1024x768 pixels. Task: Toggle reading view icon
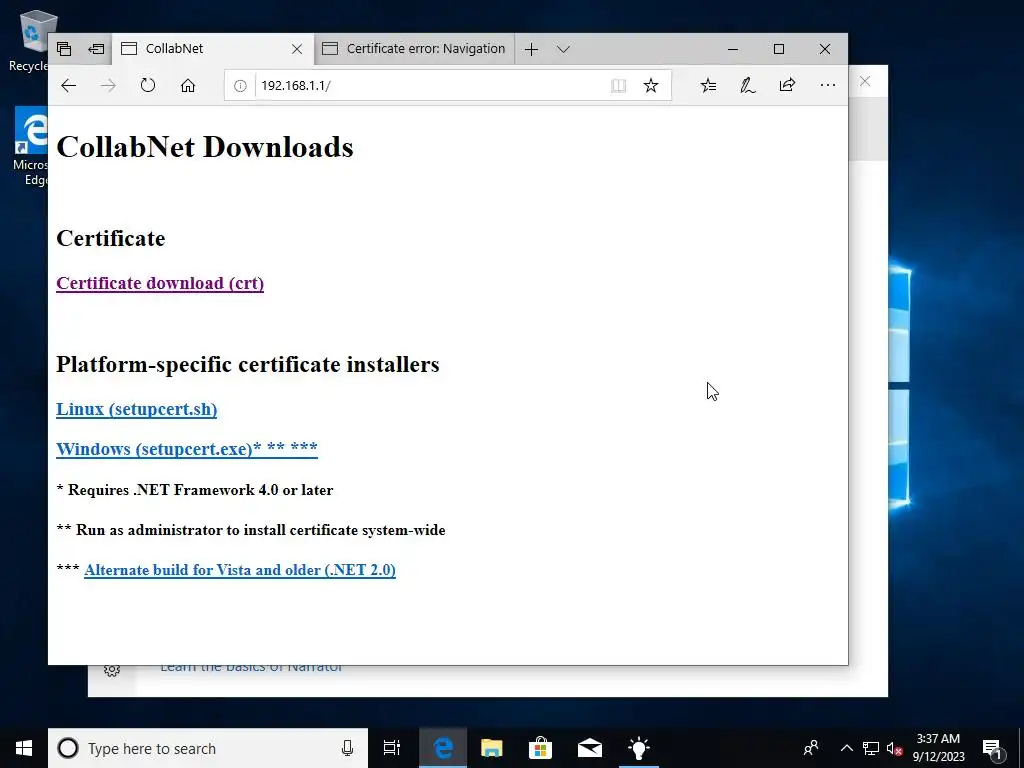pyautogui.click(x=618, y=86)
